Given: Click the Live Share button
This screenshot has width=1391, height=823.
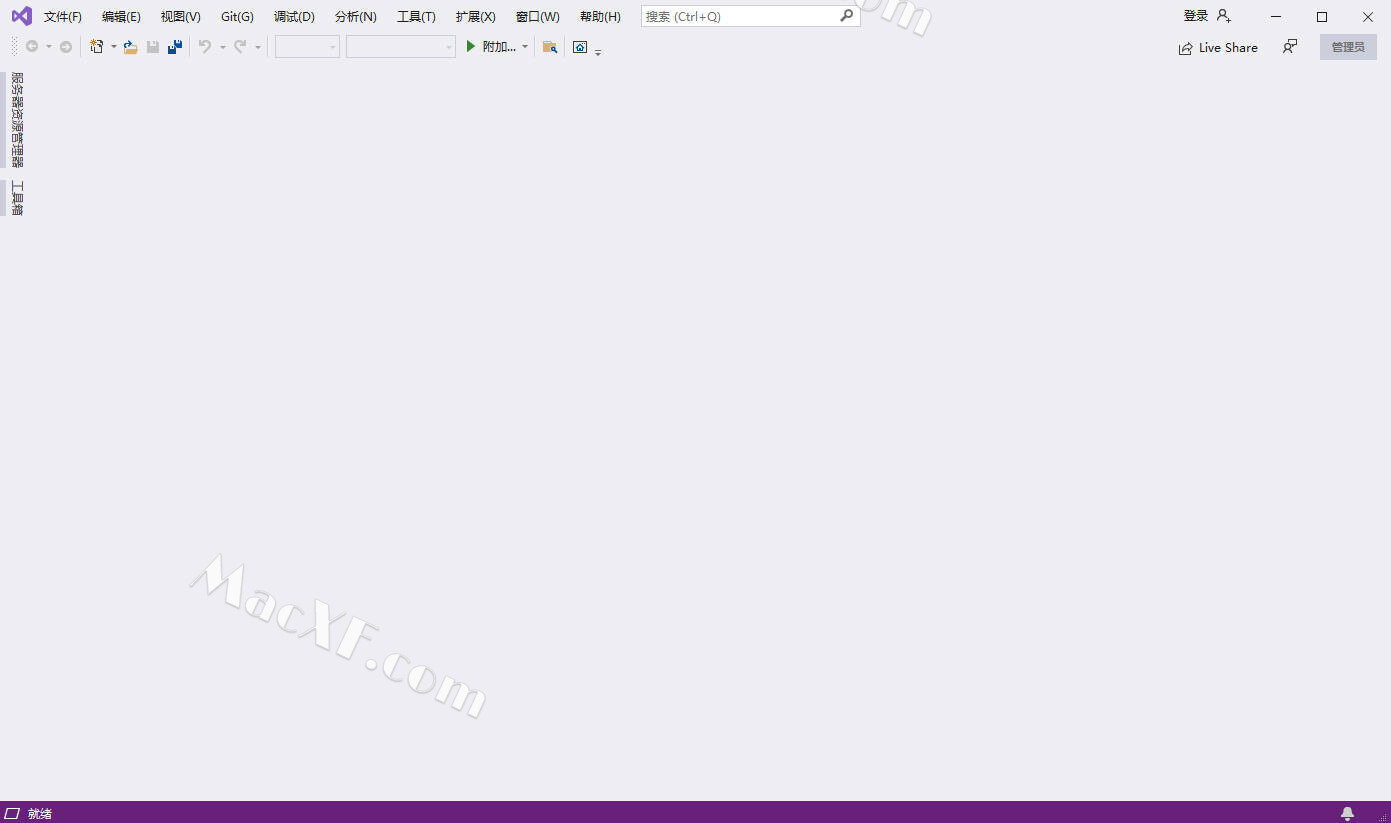Looking at the screenshot, I should (1218, 47).
